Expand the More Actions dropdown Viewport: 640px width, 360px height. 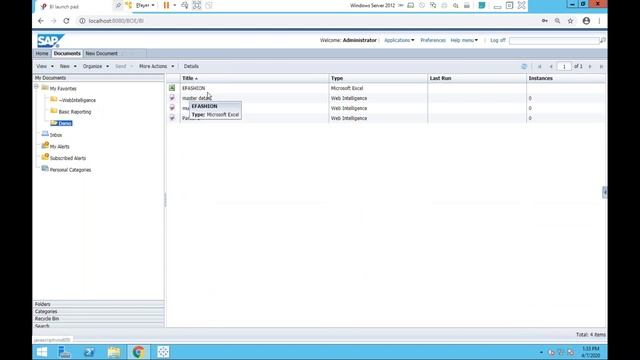pos(156,66)
